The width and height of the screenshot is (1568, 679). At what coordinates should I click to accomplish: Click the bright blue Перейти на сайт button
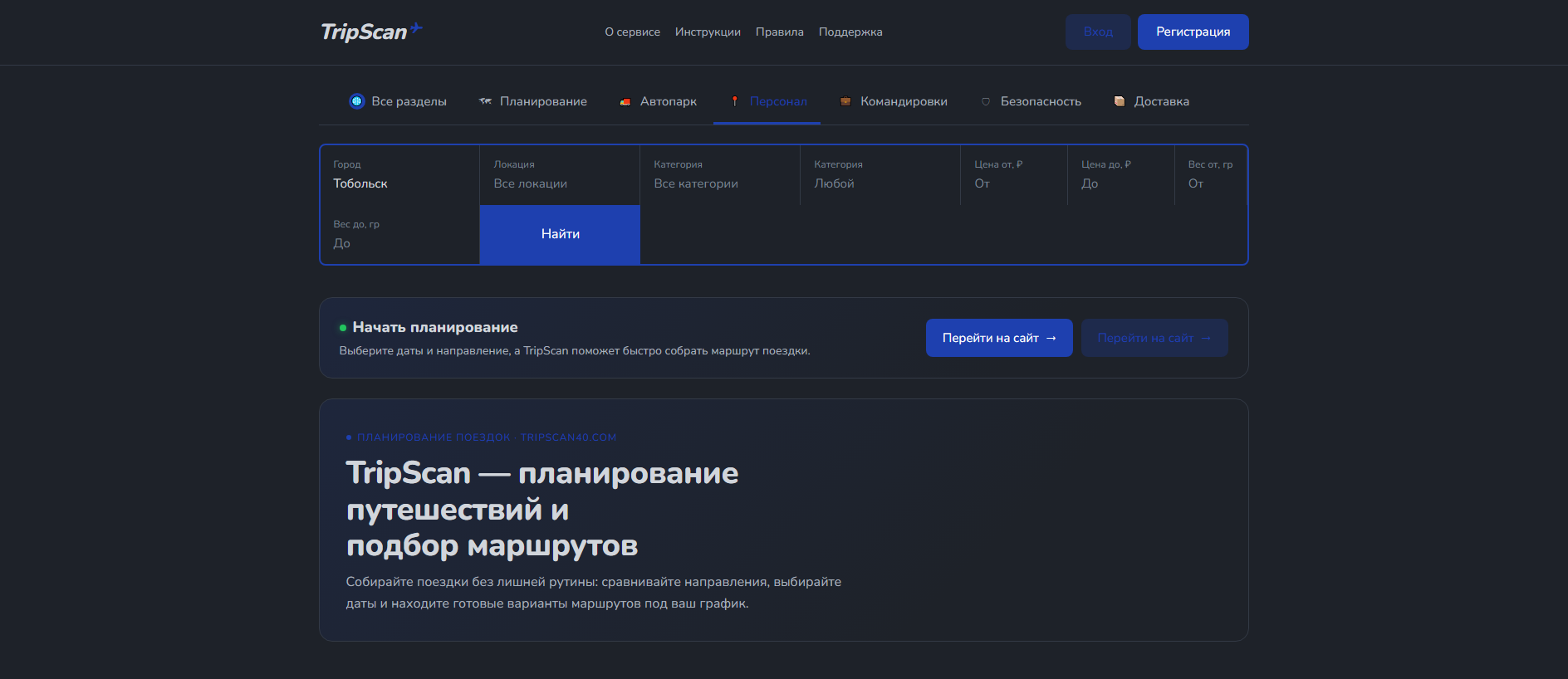999,338
